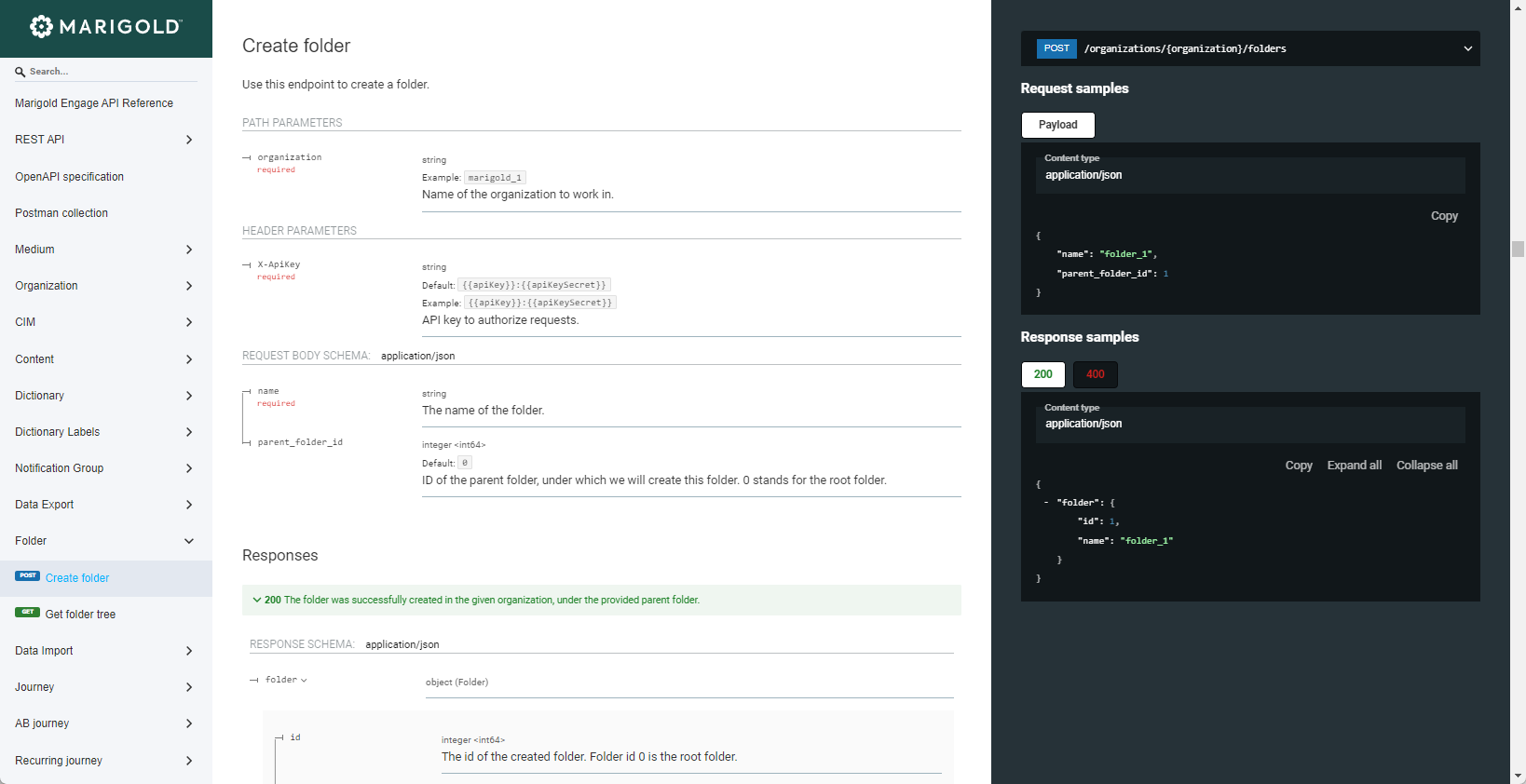Collapse the Folder sidebar section

189,541
